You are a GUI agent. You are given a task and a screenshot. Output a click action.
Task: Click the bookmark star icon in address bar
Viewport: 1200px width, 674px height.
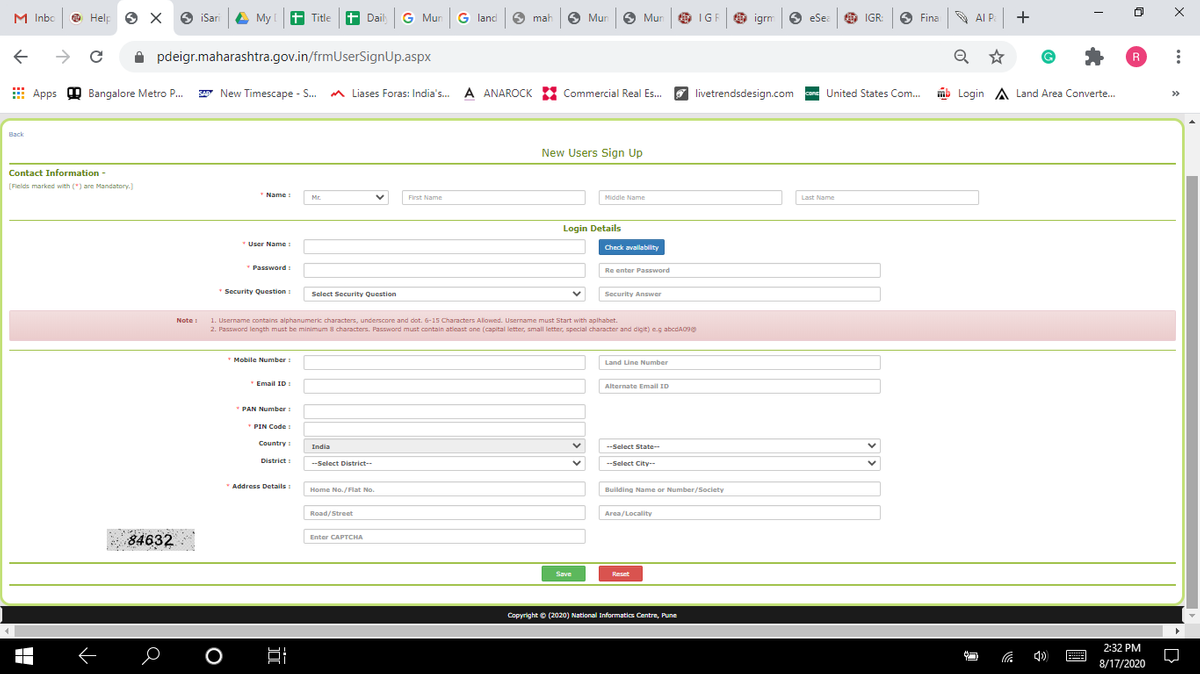[x=996, y=58]
